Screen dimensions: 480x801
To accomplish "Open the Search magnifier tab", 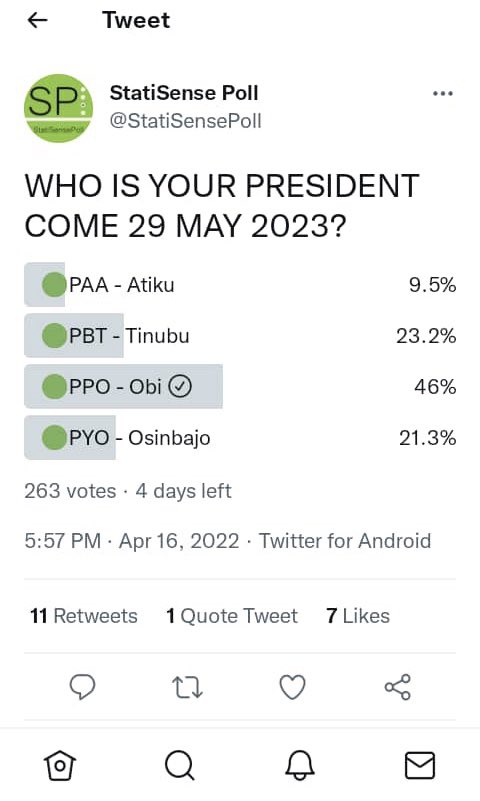I will pos(180,765).
